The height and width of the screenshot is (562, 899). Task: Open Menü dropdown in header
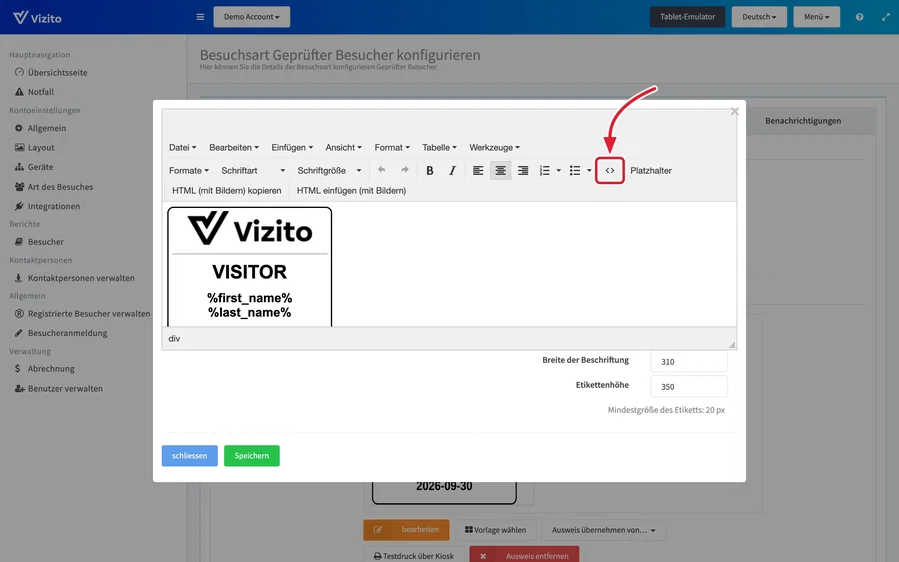coord(816,17)
